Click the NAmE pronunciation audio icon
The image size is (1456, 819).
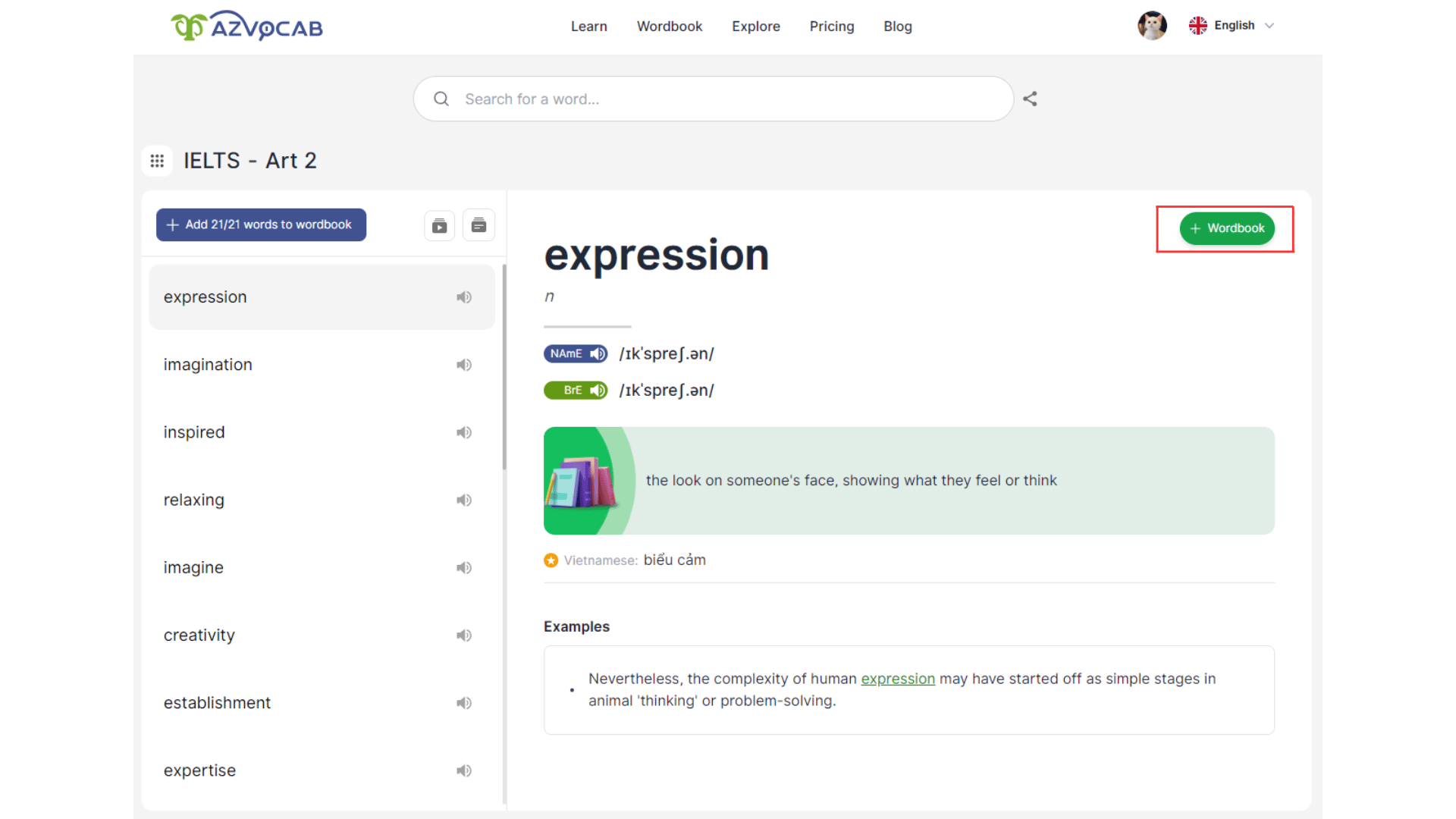click(x=597, y=353)
